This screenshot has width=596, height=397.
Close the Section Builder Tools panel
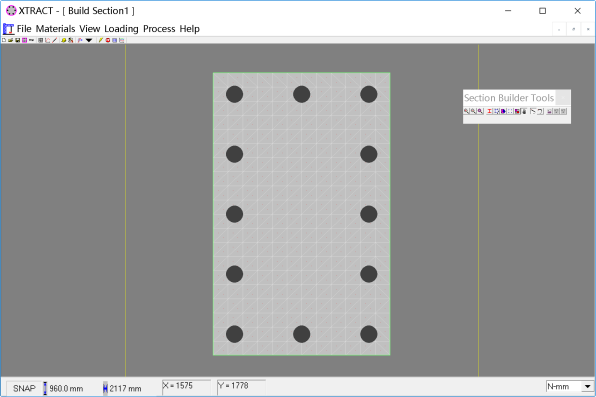point(563,98)
